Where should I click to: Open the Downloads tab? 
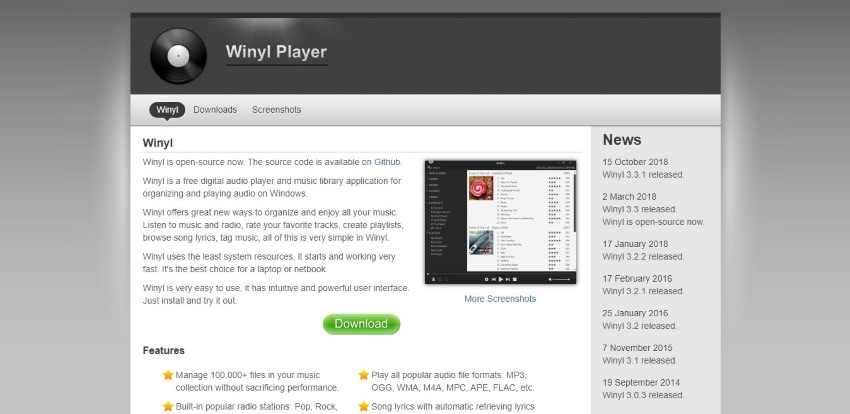coord(215,110)
